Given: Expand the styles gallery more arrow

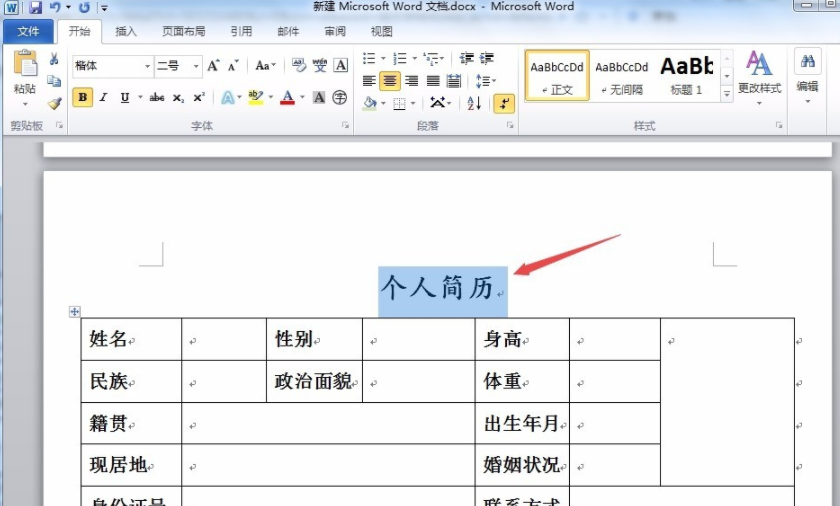Looking at the screenshot, I should click(727, 94).
